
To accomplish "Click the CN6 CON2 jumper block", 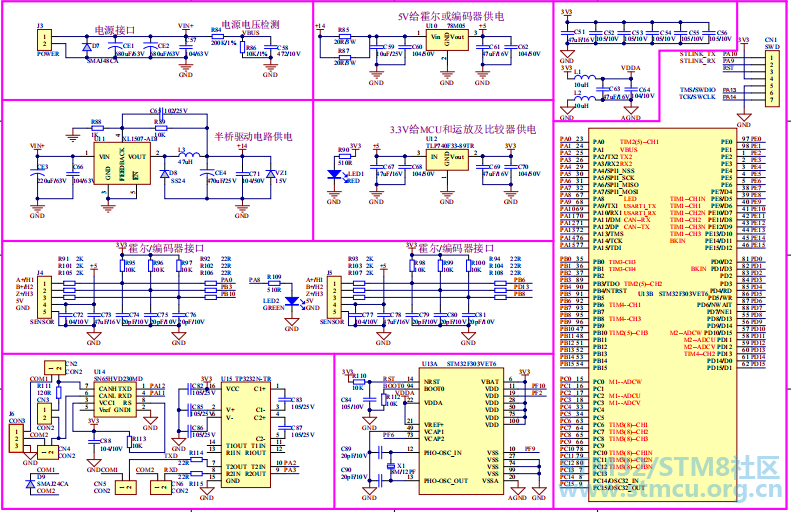I will pyautogui.click(x=161, y=487).
